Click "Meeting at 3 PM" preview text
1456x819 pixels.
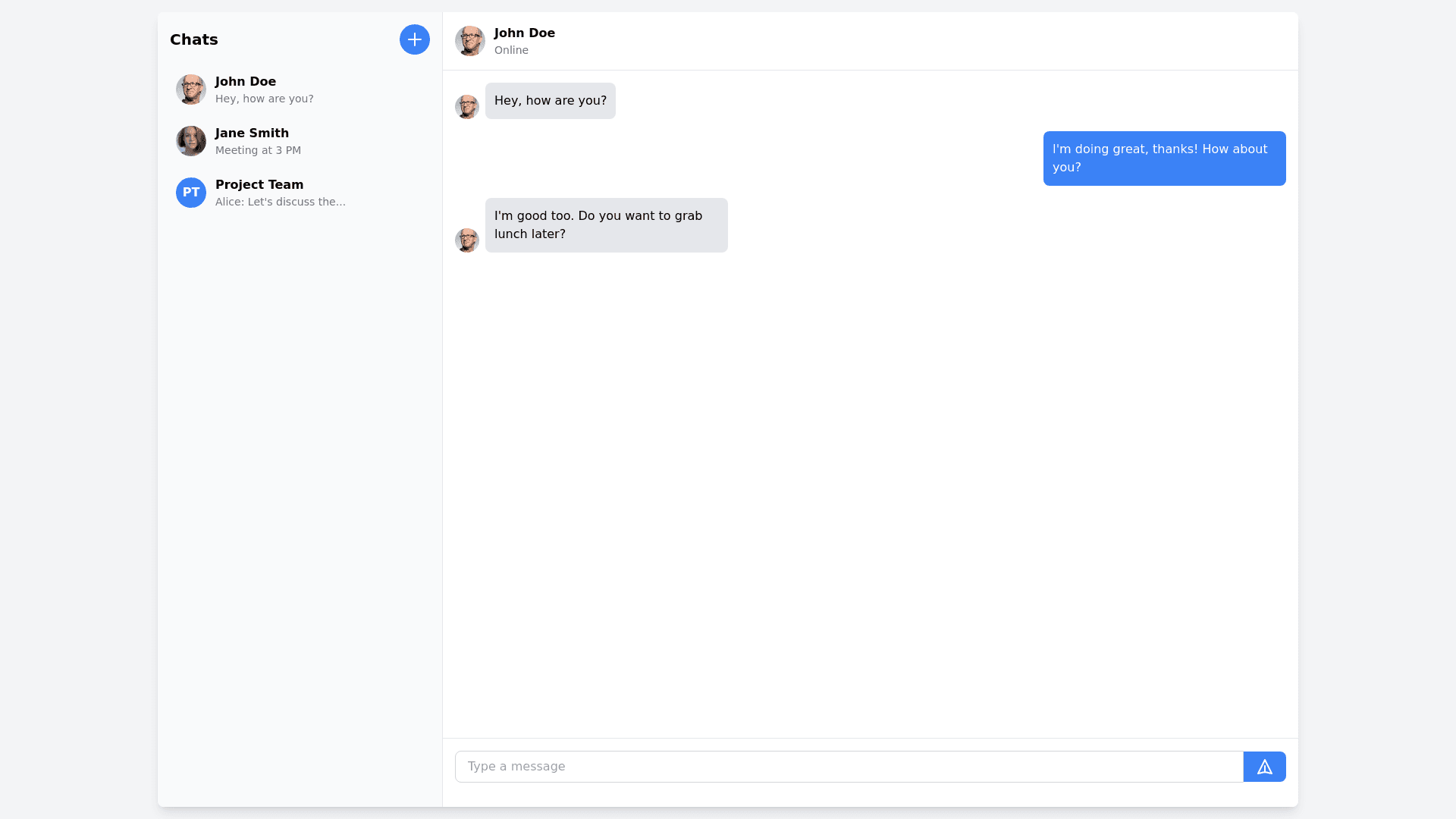pos(258,150)
